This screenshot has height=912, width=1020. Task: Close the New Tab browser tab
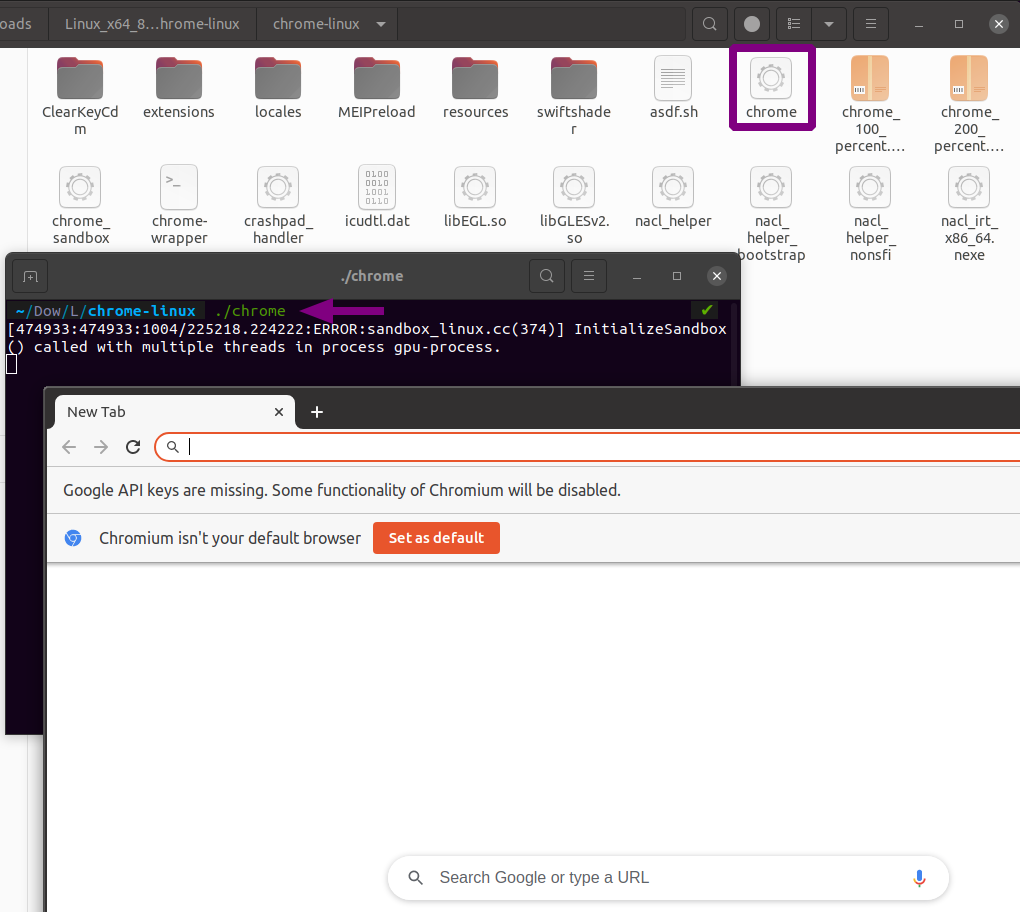[280, 412]
